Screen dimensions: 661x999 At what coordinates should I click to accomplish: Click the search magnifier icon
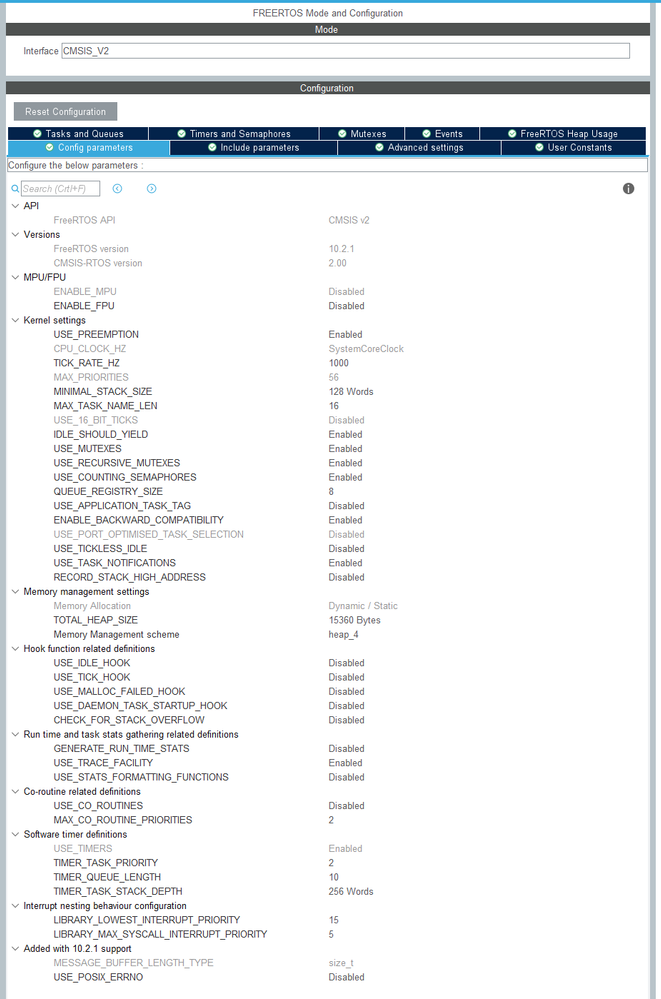pos(15,189)
